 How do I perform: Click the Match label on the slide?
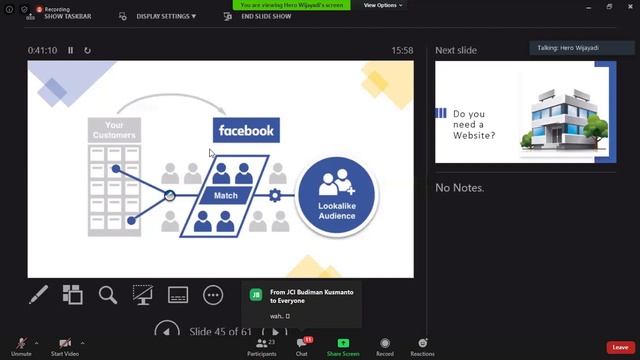tap(226, 196)
